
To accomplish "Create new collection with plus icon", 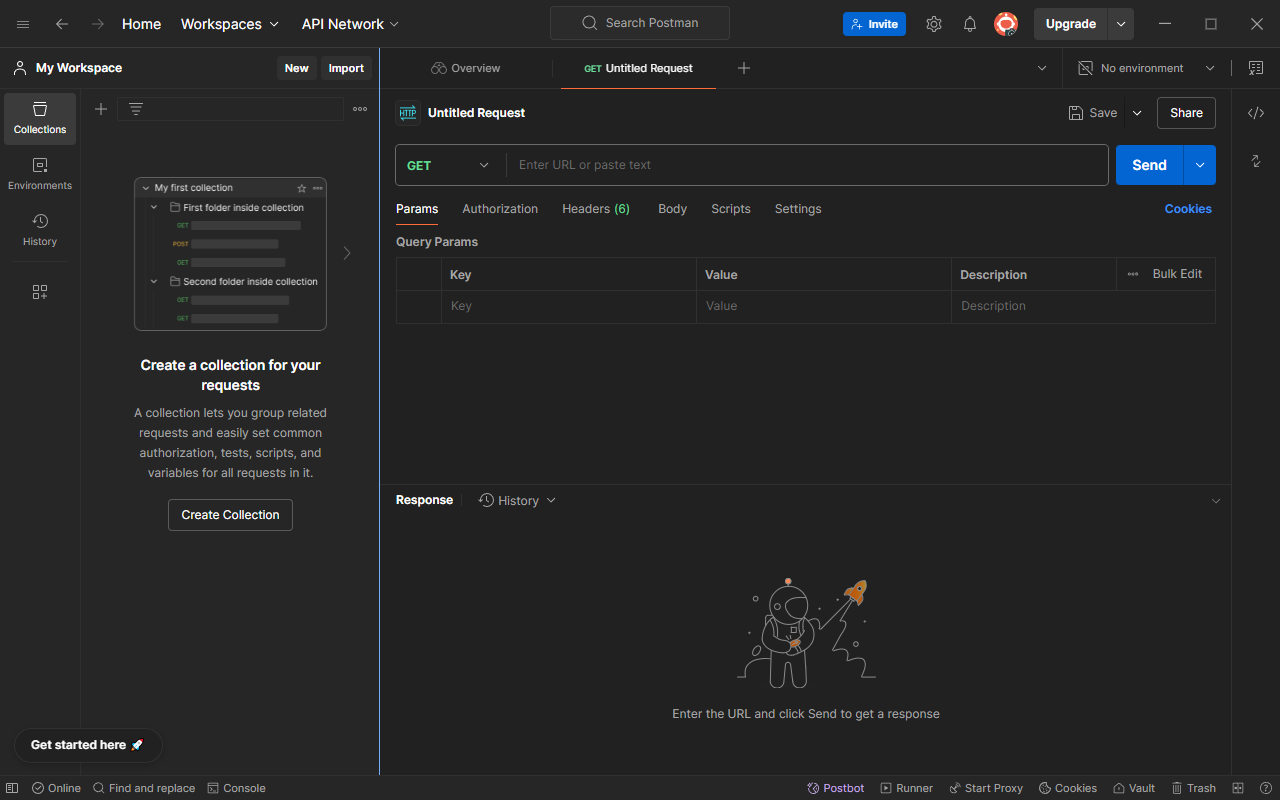I will pyautogui.click(x=101, y=109).
